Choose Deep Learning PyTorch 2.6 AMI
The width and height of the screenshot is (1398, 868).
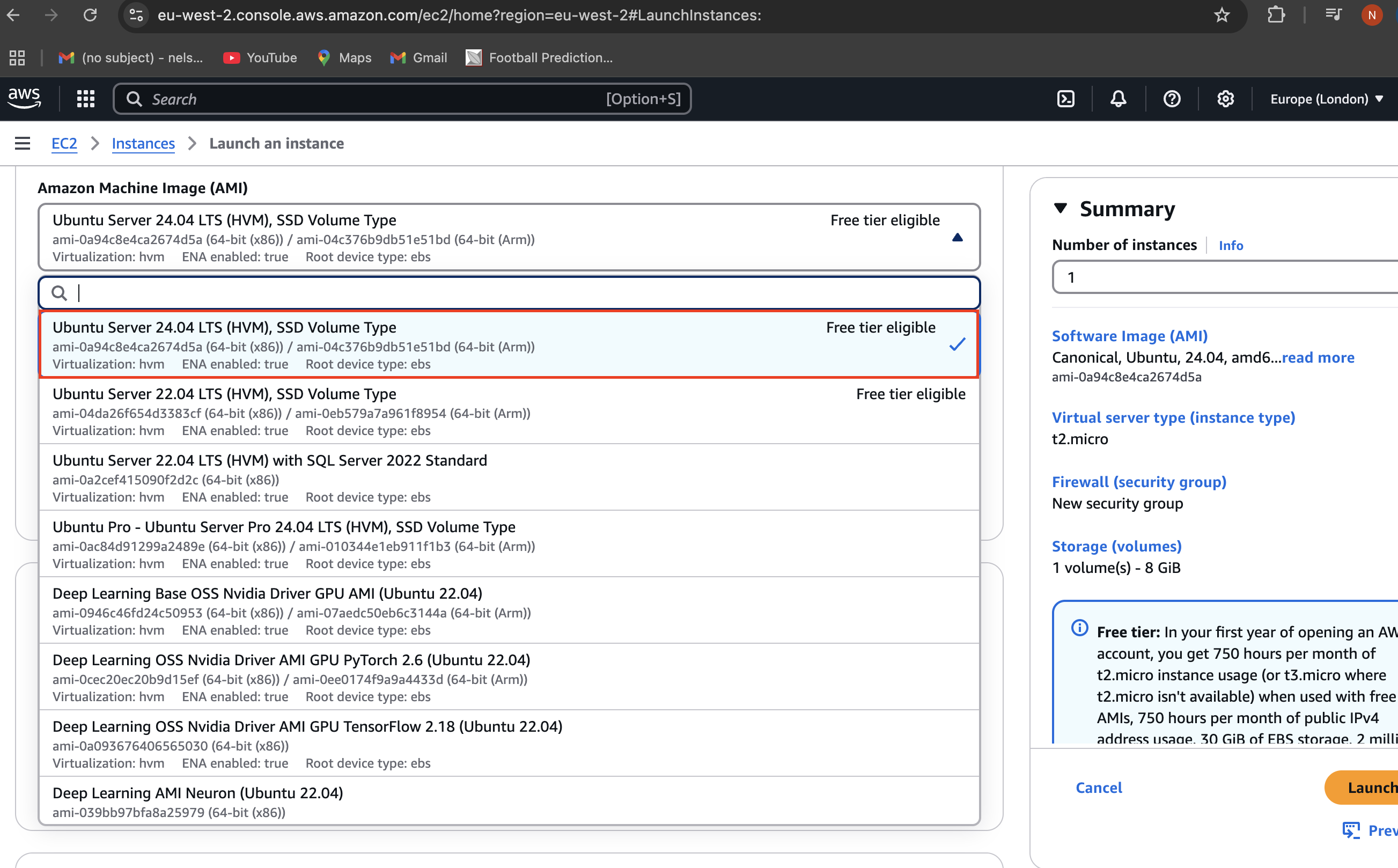509,678
